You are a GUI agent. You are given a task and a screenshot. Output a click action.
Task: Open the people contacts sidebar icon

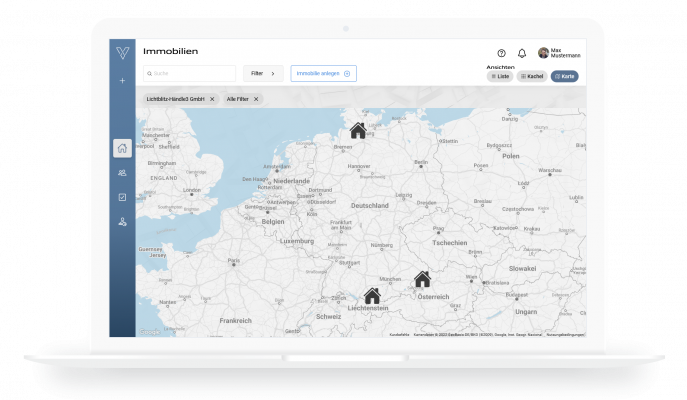pos(122,173)
